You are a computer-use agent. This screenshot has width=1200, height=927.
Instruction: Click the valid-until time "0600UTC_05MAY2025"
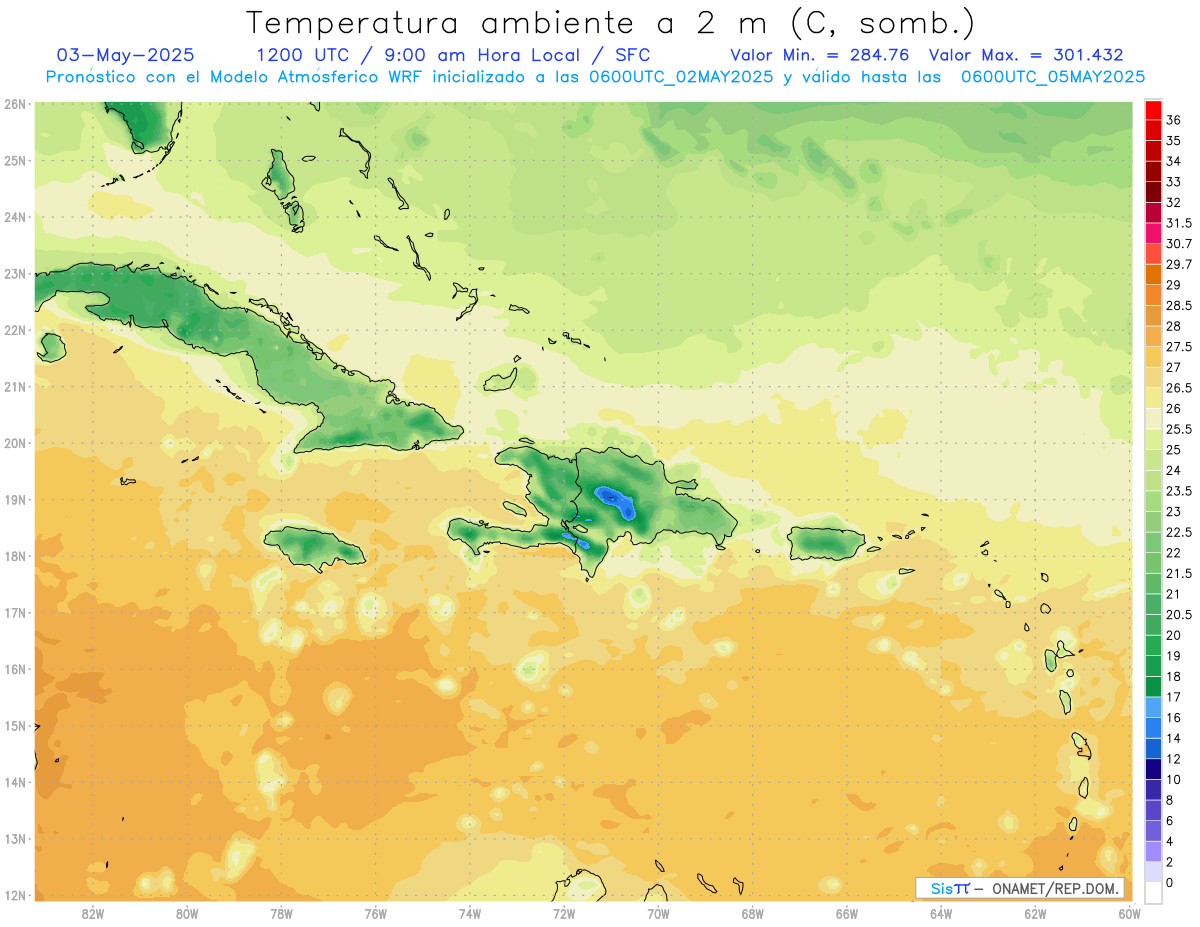(x=1053, y=77)
